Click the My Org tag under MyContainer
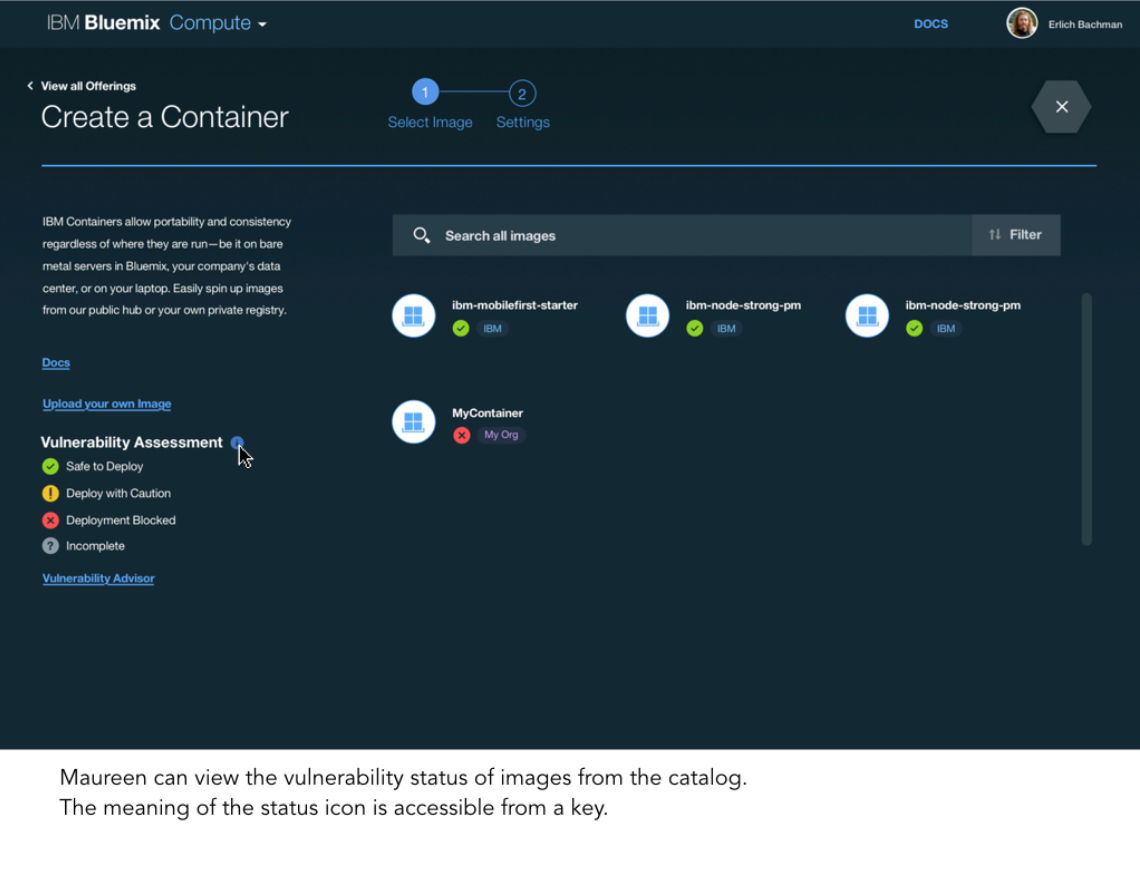 (501, 435)
